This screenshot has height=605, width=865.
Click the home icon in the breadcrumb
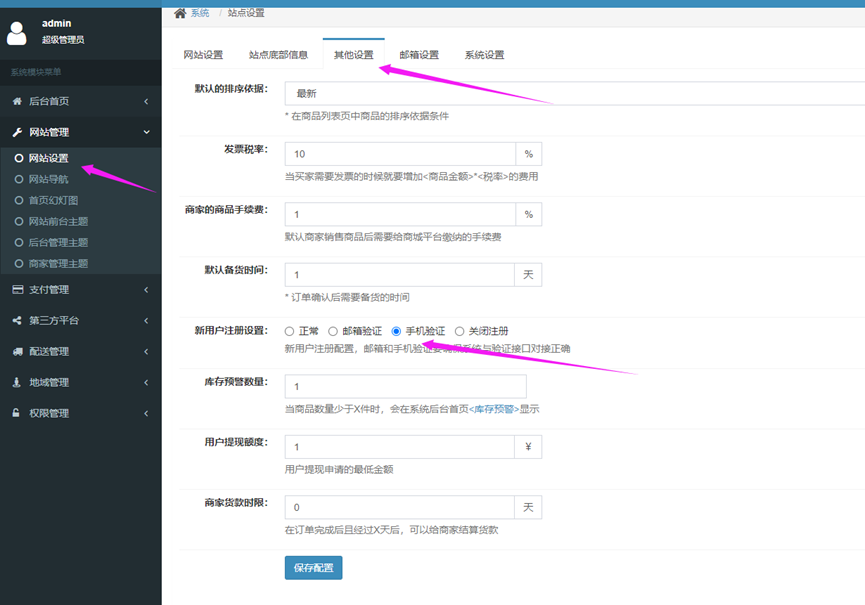click(180, 13)
